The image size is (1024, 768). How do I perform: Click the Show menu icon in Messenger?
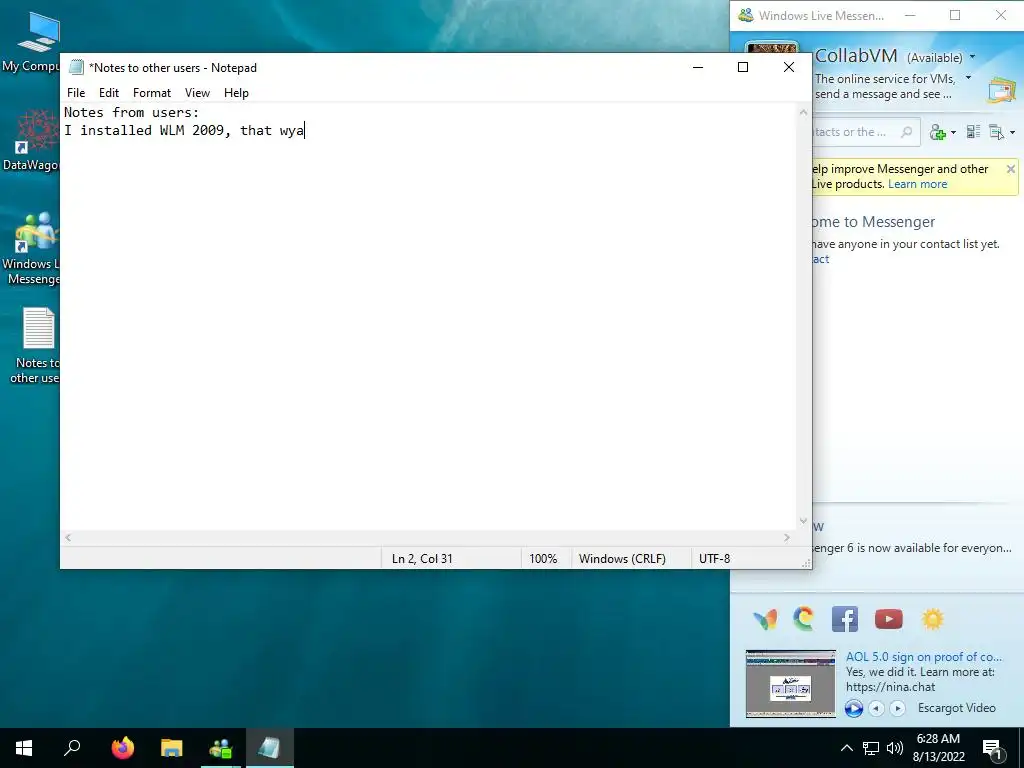tap(997, 132)
